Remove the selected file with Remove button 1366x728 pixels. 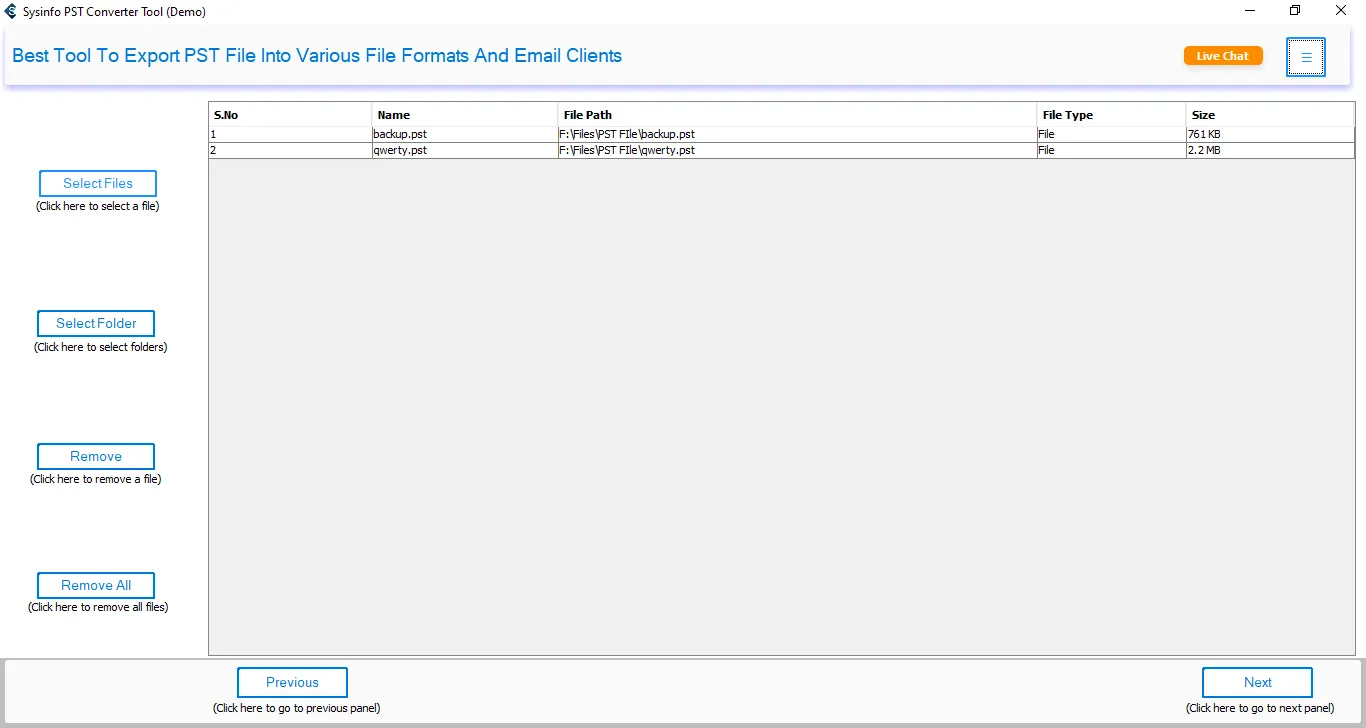point(96,456)
